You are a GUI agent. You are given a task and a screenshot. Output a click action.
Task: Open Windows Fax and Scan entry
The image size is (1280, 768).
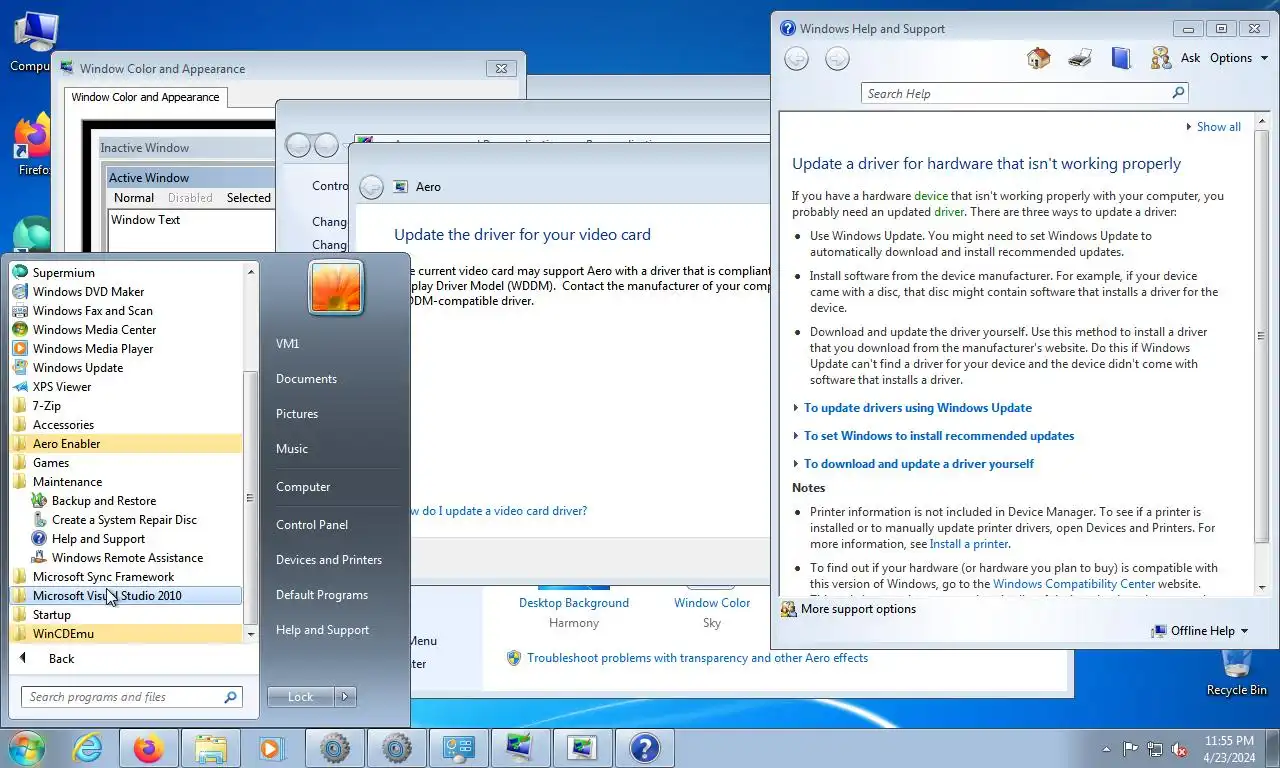93,310
